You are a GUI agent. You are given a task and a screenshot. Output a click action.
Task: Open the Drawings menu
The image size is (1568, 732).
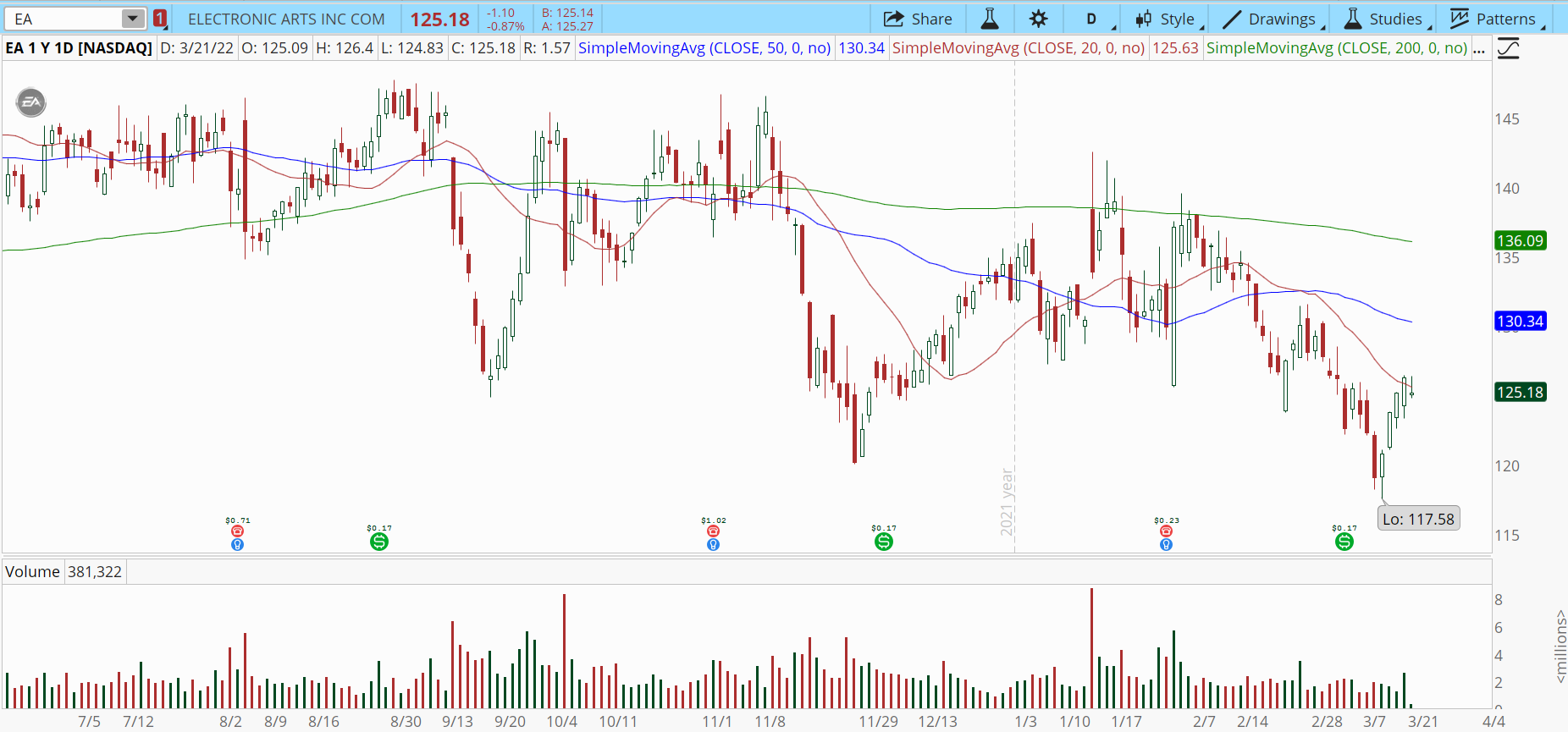point(1273,19)
